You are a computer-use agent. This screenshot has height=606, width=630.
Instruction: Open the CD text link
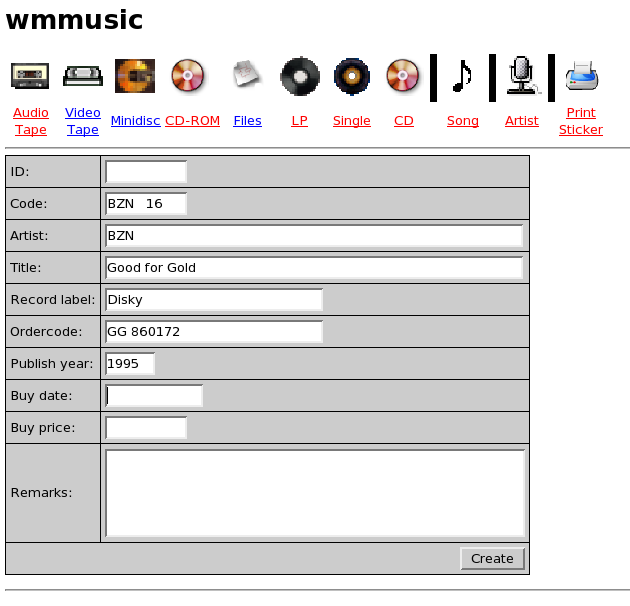pyautogui.click(x=404, y=121)
